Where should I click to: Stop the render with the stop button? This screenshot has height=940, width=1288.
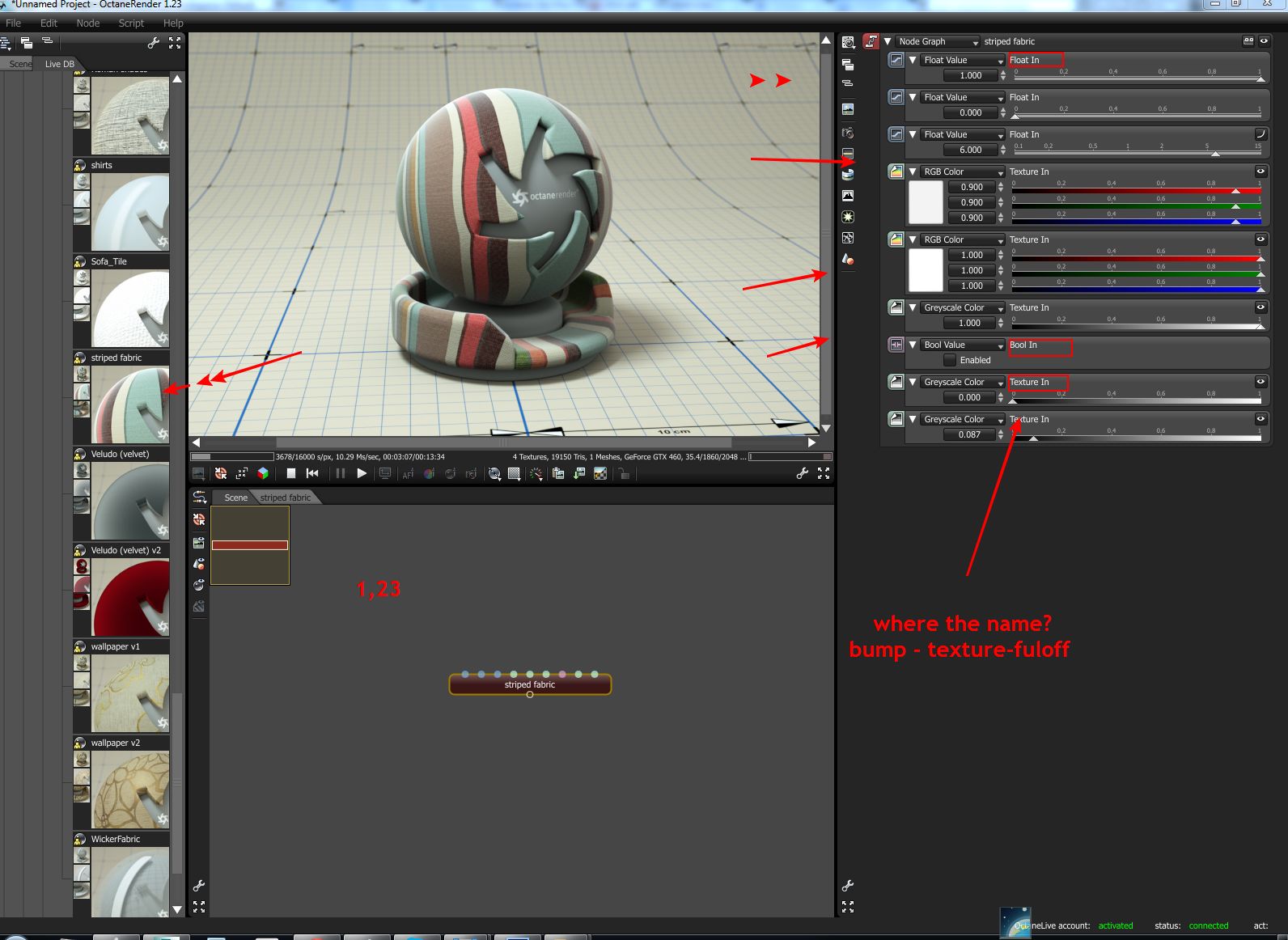[291, 473]
